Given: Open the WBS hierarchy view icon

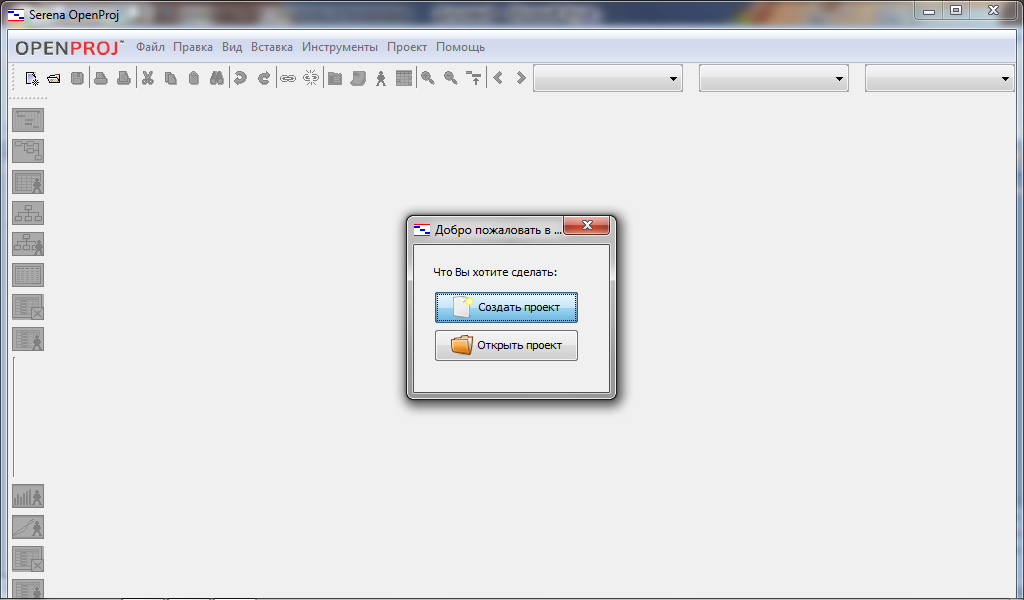Looking at the screenshot, I should click(x=28, y=213).
